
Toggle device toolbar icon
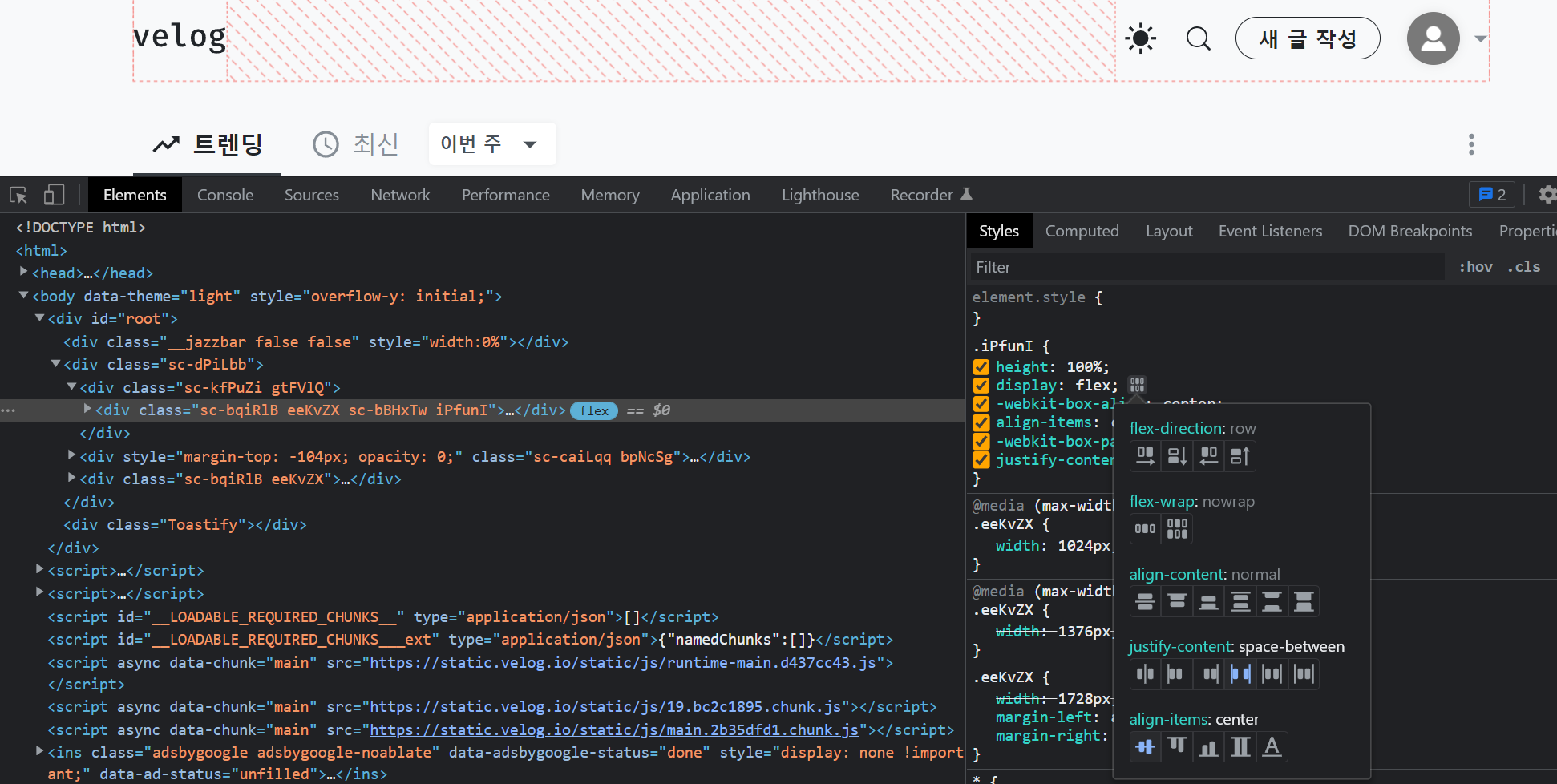(54, 195)
